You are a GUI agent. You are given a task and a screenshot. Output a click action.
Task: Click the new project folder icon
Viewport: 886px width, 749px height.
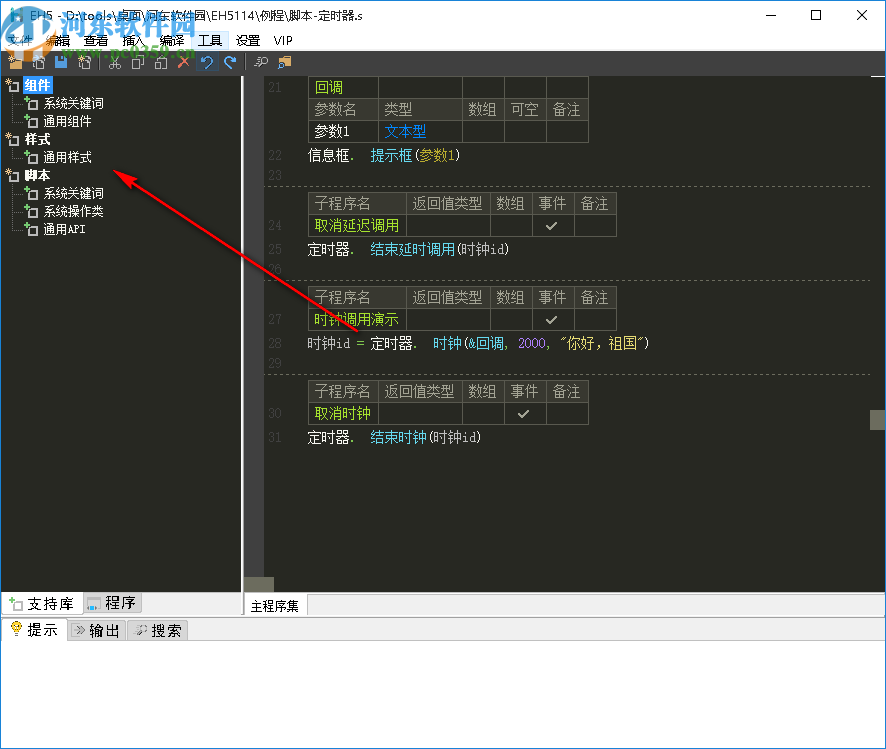(x=15, y=62)
